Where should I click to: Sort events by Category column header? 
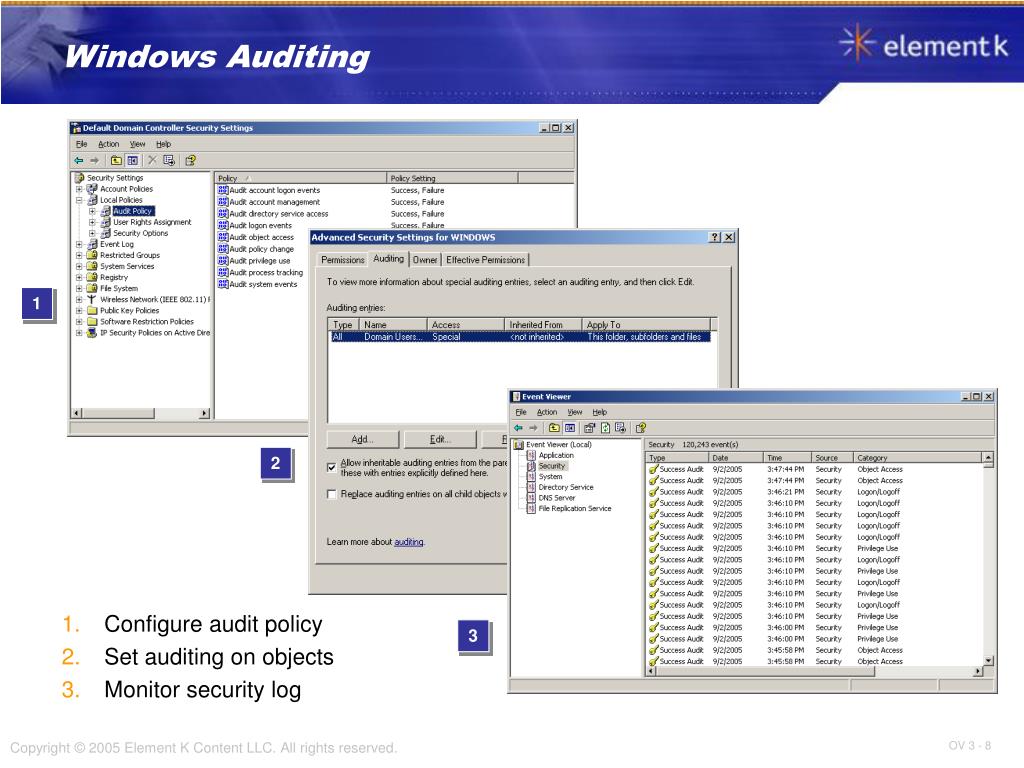pos(918,458)
